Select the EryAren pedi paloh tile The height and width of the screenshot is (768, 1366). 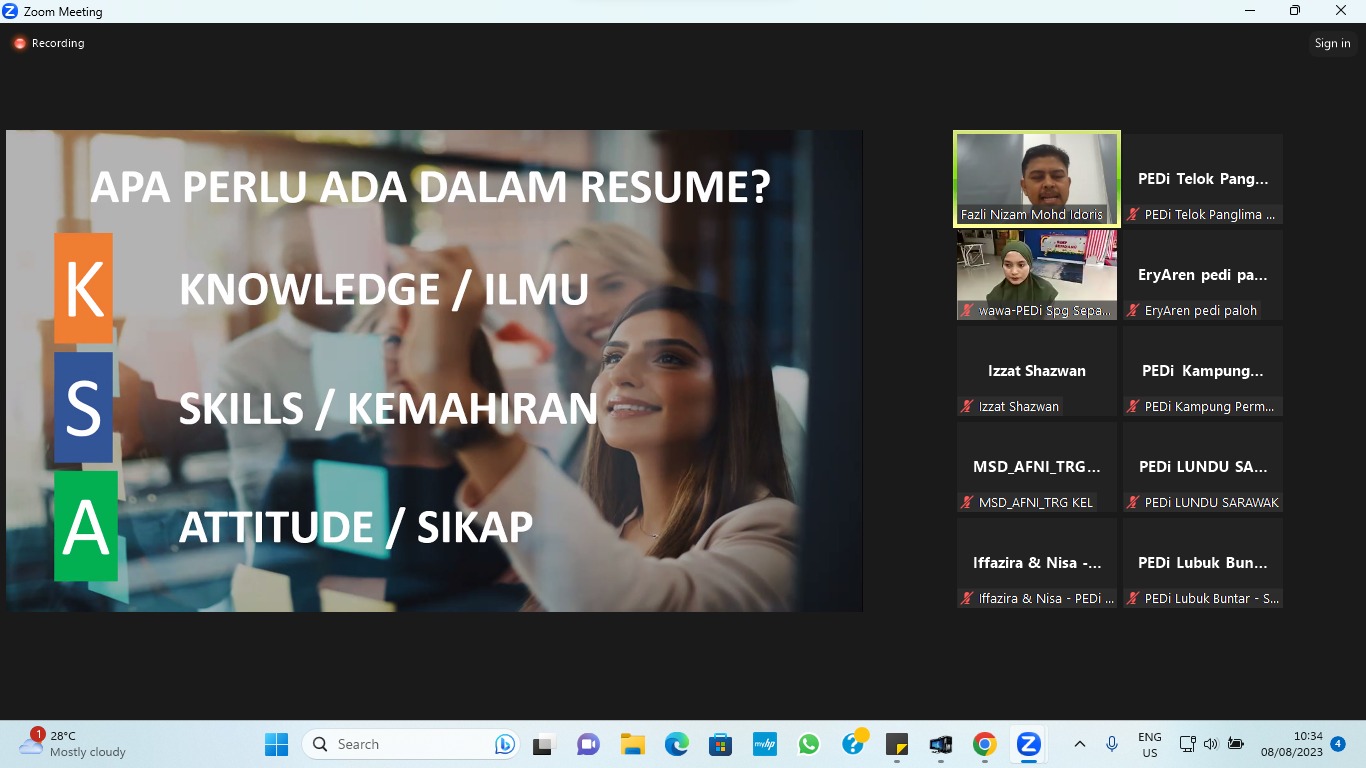[1203, 275]
